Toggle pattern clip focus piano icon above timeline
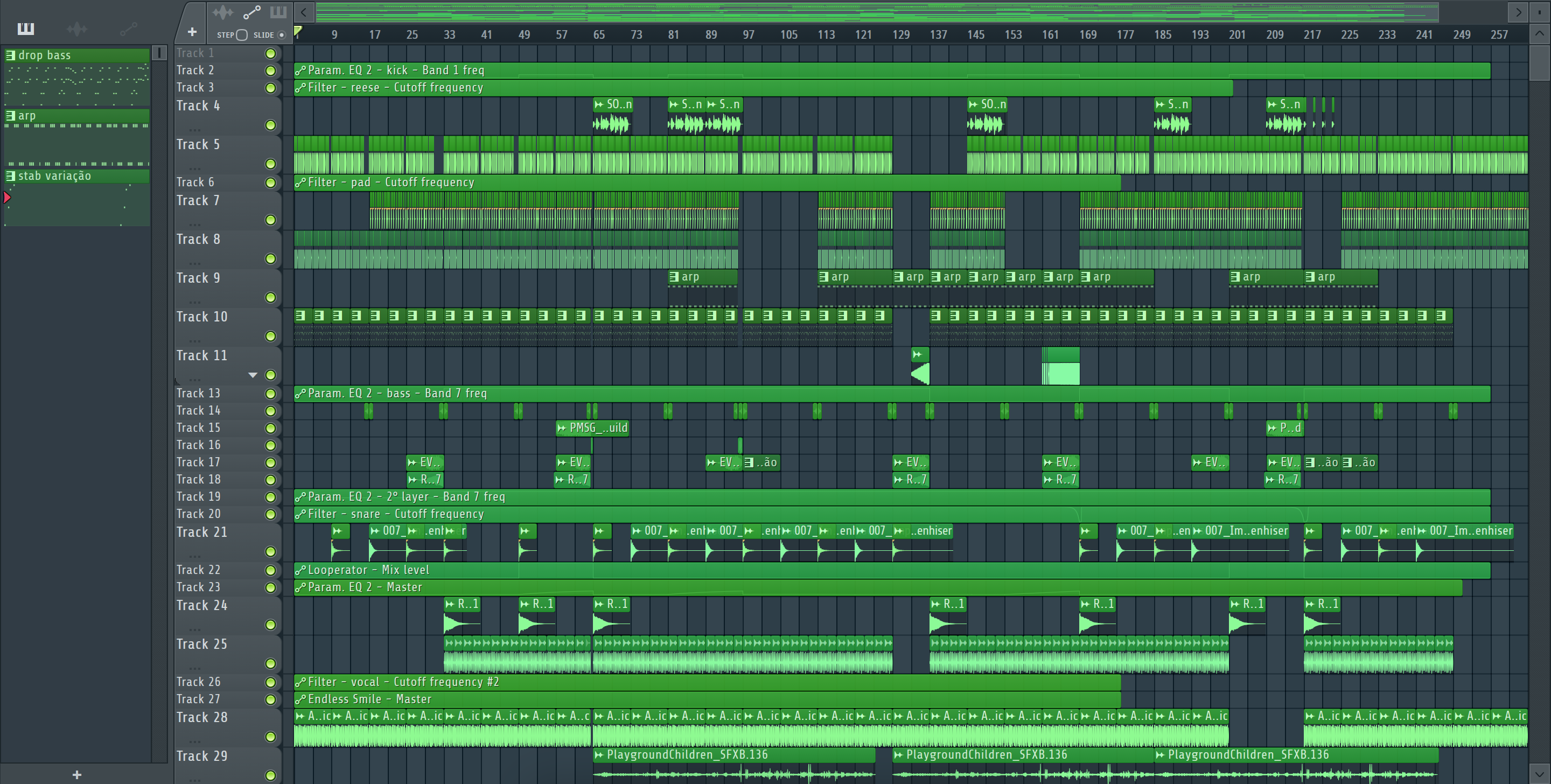Screen dimensions: 1551x784 [x=278, y=12]
